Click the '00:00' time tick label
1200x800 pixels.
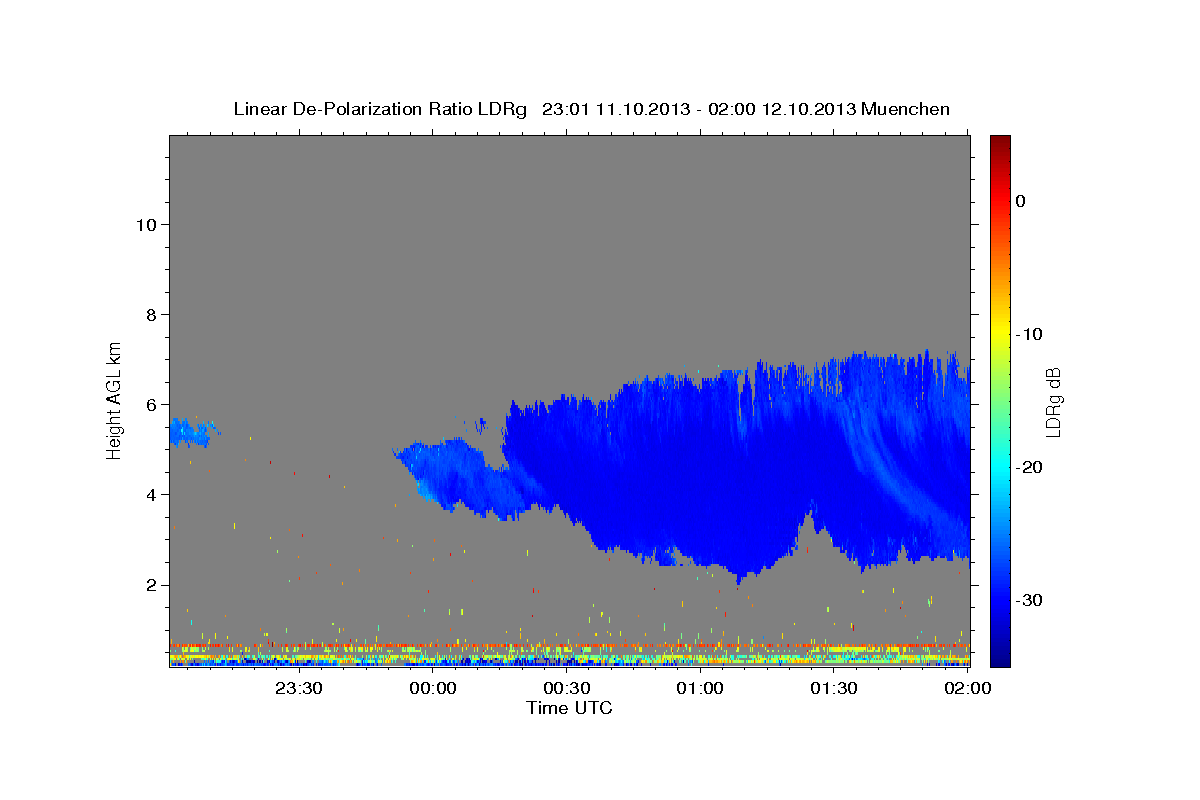[x=433, y=688]
